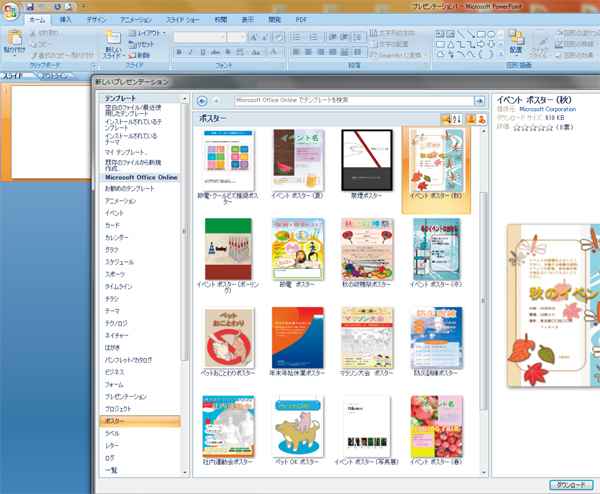The width and height of the screenshot is (600, 494).
Task: Select the ポスター category in list
Action: tap(140, 421)
